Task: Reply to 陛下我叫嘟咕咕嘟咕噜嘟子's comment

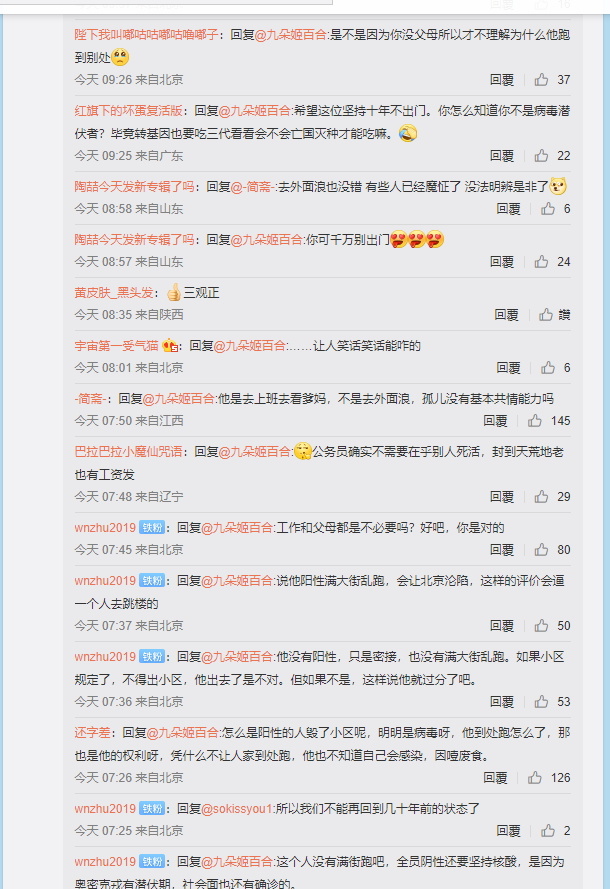Action: [x=502, y=79]
